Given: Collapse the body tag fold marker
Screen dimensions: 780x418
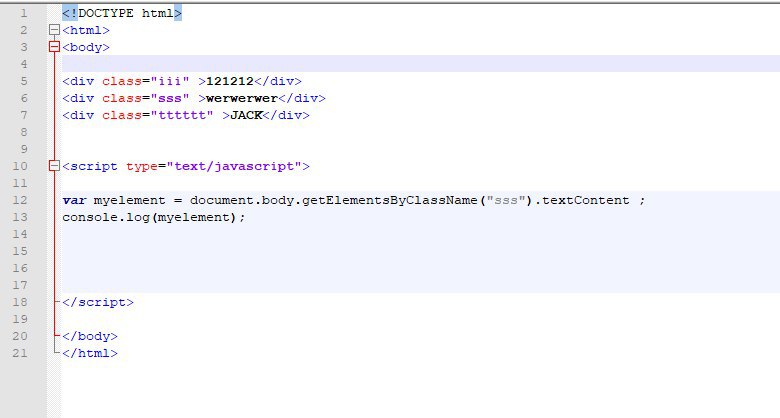Looking at the screenshot, I should (x=55, y=47).
